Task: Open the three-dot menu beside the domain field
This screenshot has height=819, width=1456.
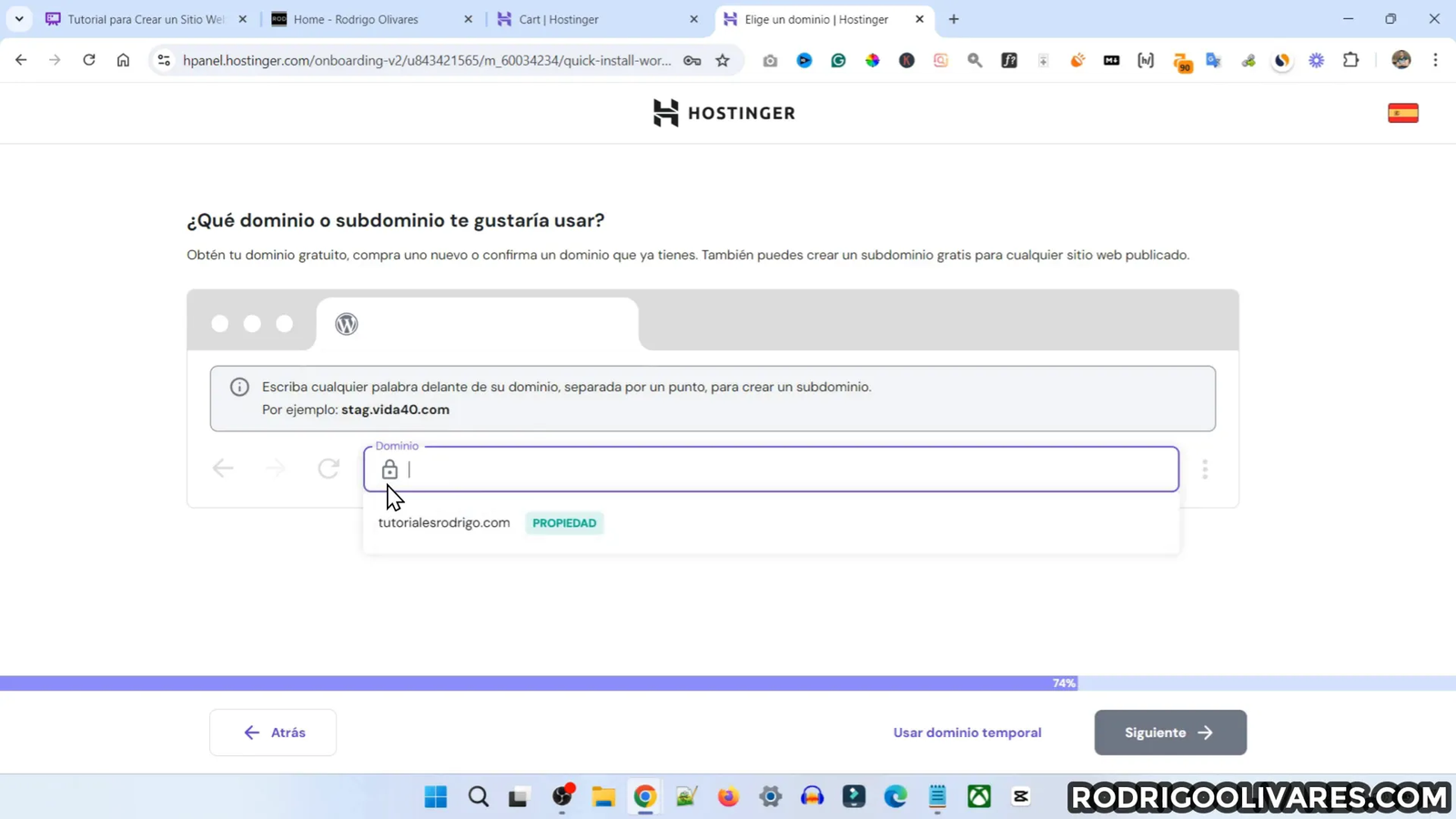Action: coord(1204,469)
